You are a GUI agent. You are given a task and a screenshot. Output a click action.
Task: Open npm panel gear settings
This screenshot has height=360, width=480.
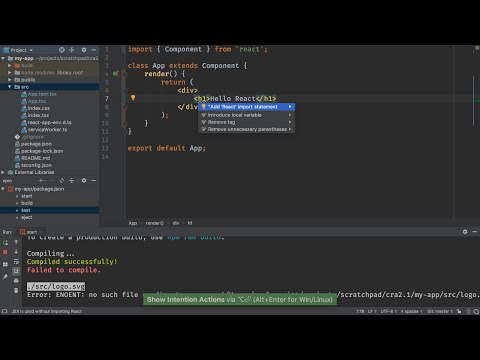pyautogui.click(x=84, y=180)
